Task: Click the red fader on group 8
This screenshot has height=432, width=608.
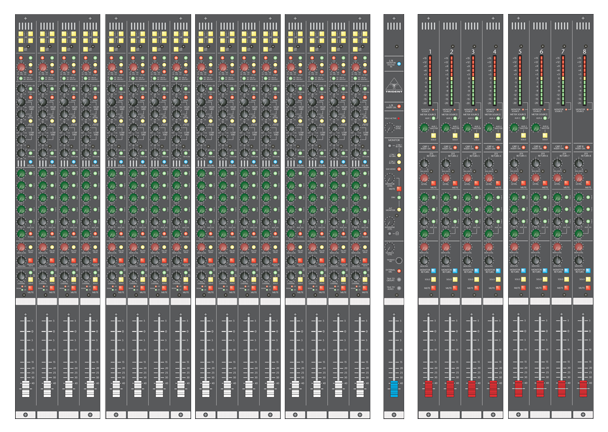Action: pos(586,387)
